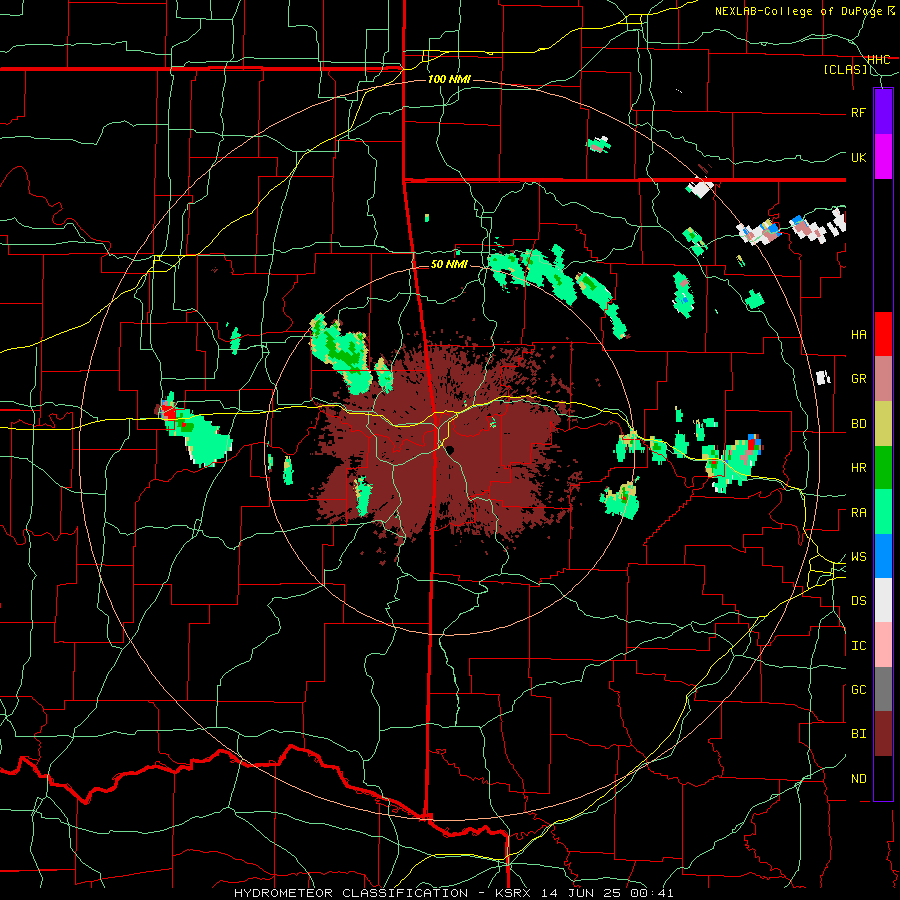Click the RF legend label
Viewport: 900px width, 900px height.
859,112
